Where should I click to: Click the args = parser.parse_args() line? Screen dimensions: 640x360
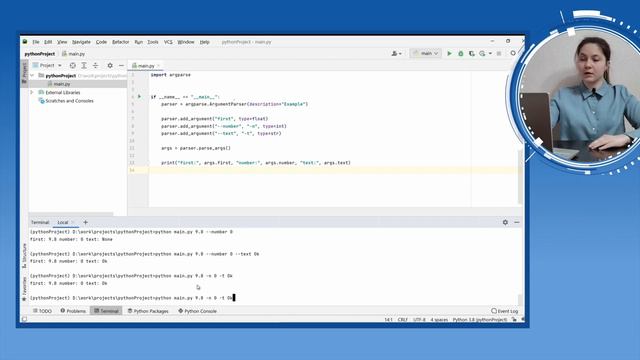point(196,148)
